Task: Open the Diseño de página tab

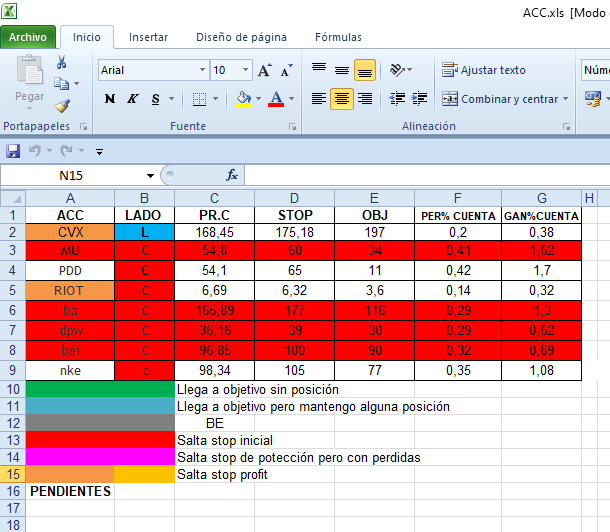Action: (241, 37)
